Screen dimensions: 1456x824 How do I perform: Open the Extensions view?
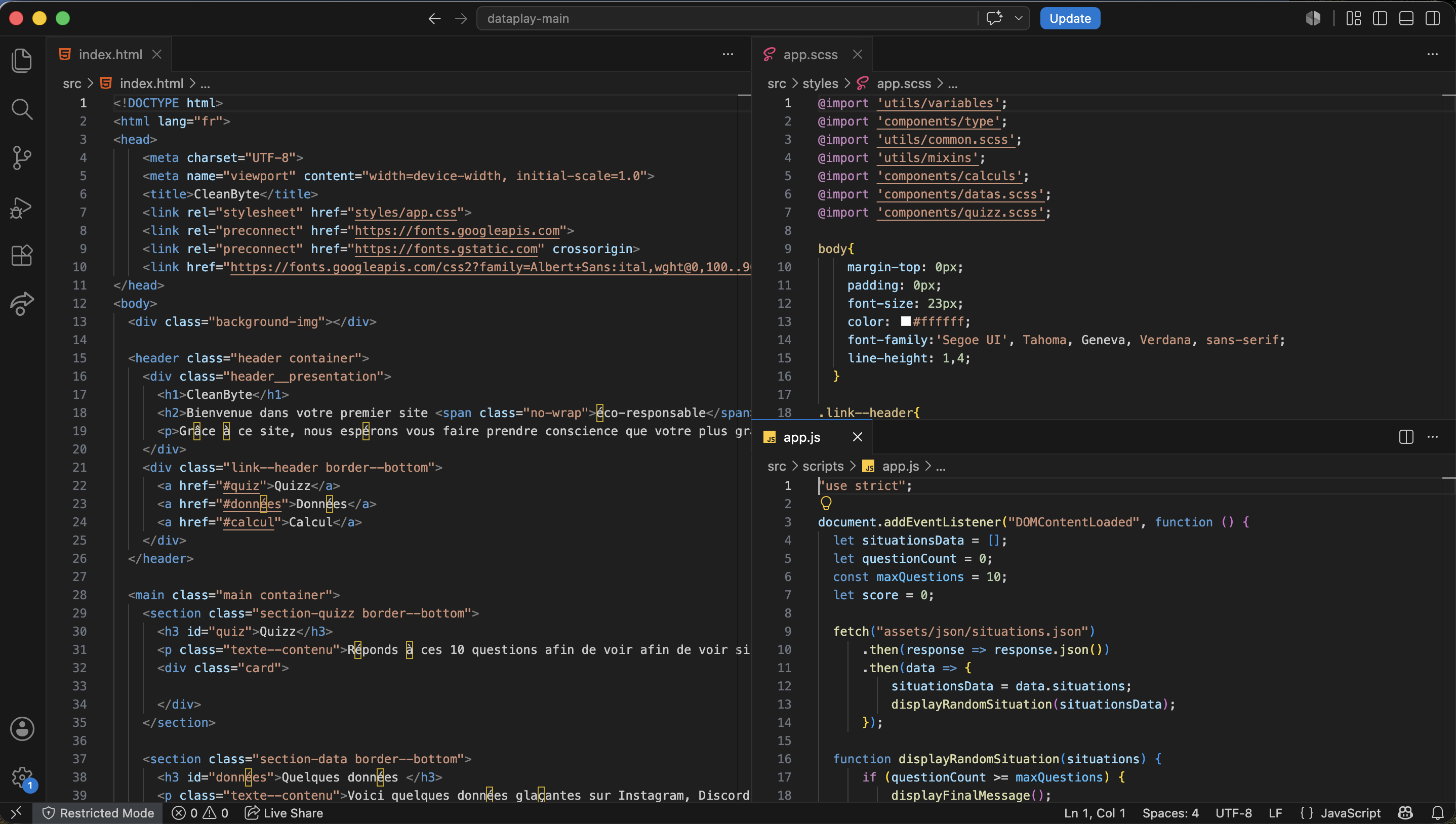click(x=21, y=256)
